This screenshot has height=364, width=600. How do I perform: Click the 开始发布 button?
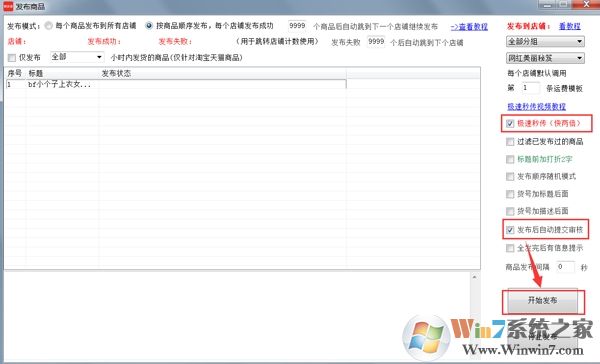point(543,301)
